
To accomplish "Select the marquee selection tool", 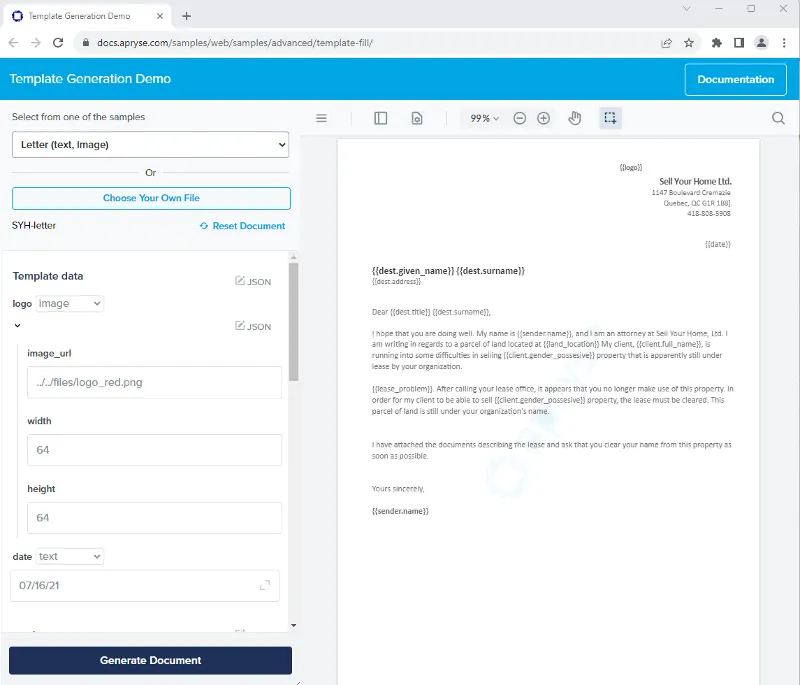I will (x=610, y=118).
